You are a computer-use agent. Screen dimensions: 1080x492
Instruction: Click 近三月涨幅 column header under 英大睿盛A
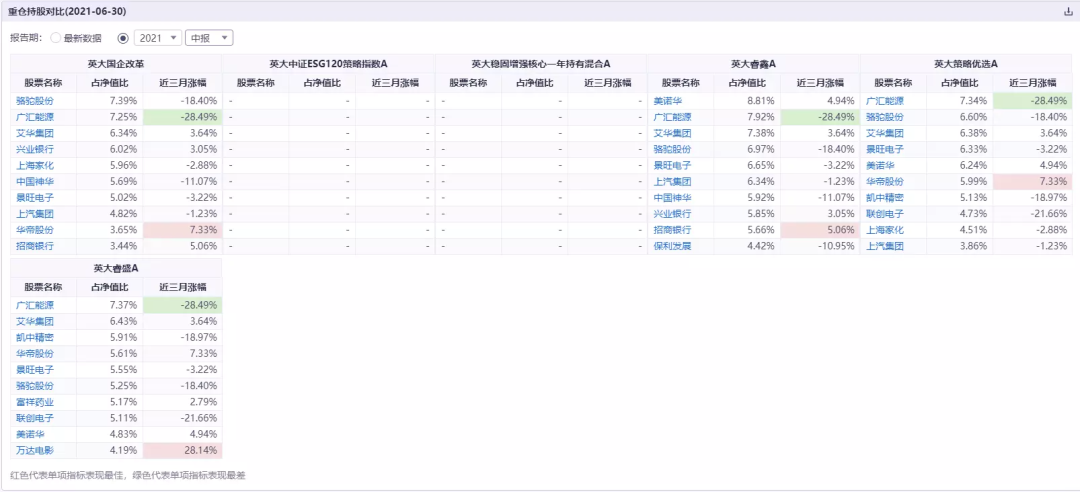coord(183,287)
